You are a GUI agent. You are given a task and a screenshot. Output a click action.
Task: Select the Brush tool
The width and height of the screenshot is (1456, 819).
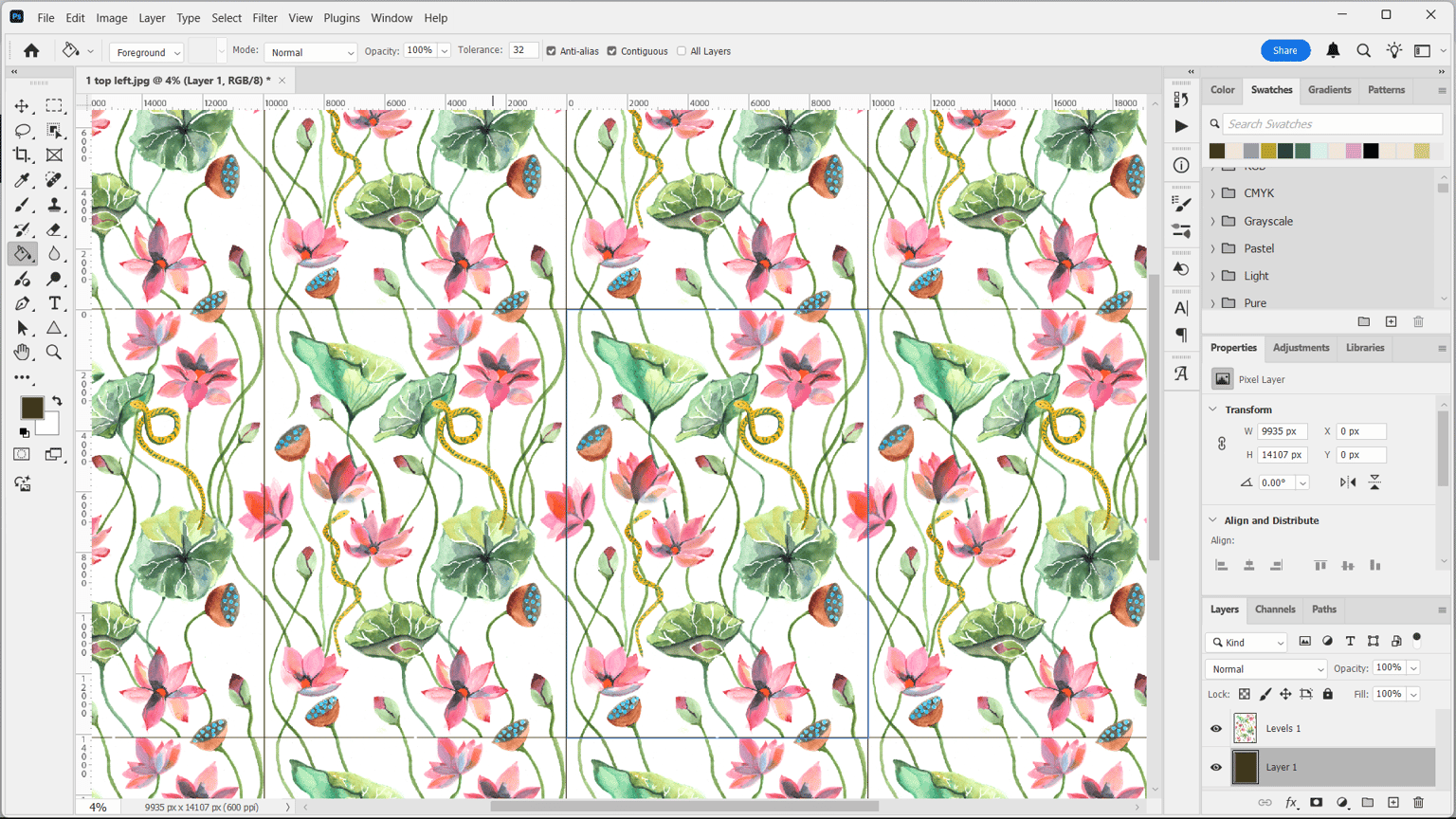(22, 205)
